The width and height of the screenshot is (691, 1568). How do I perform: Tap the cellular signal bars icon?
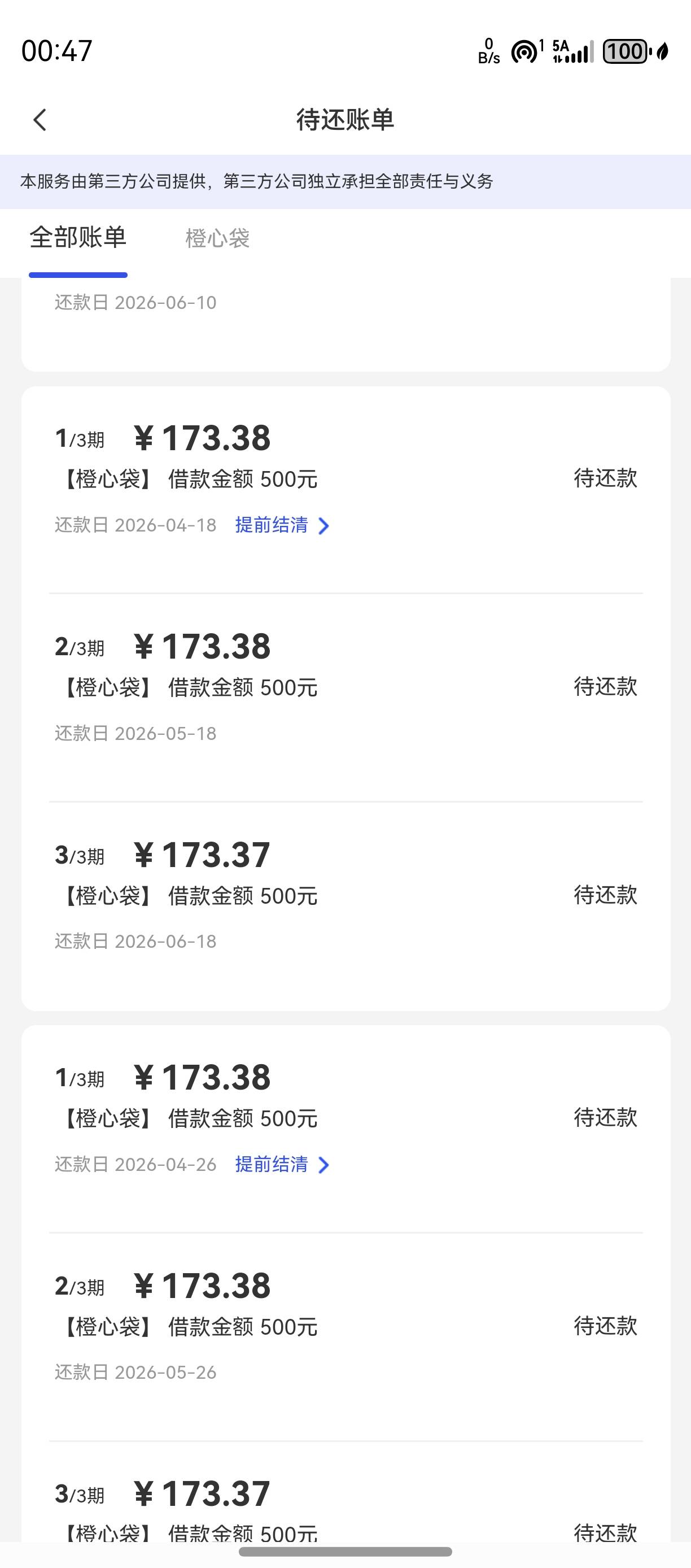[574, 53]
